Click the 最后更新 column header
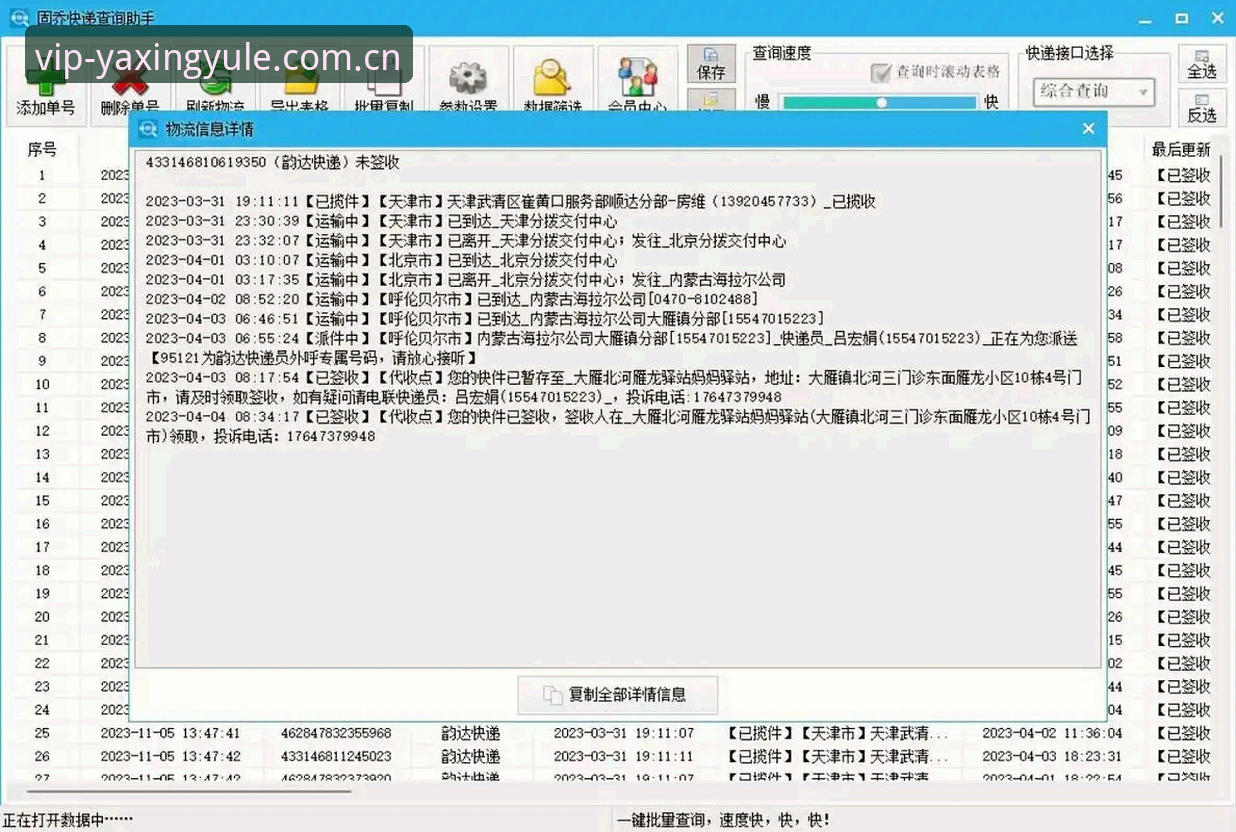Image resolution: width=1236 pixels, height=832 pixels. 1181,149
